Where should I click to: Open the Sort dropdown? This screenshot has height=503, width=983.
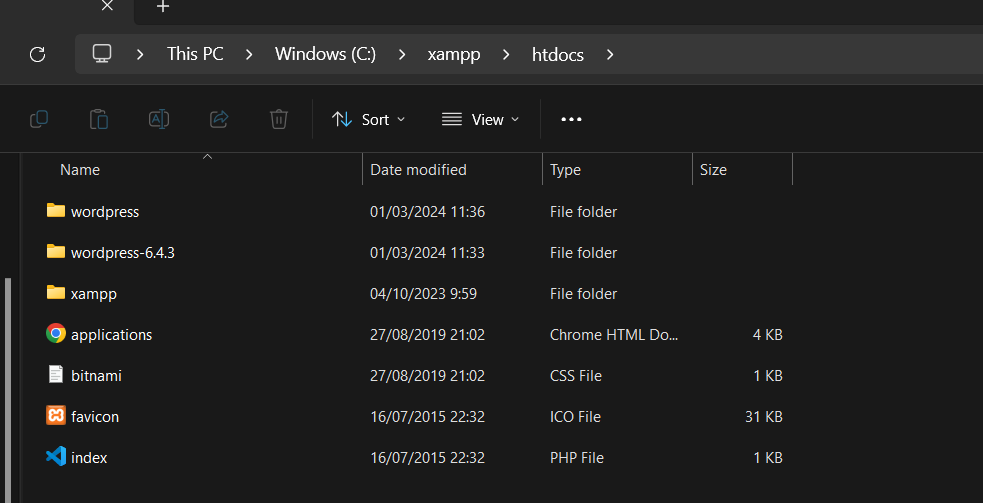coord(369,119)
